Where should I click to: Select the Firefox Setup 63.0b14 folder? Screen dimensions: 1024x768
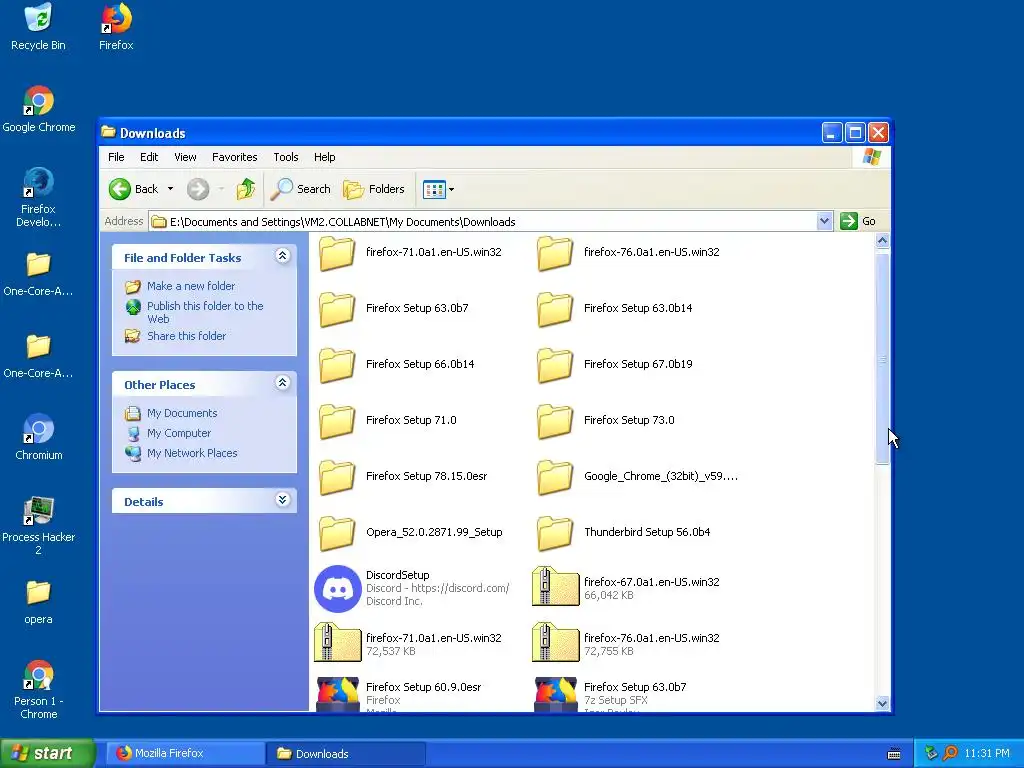(614, 309)
